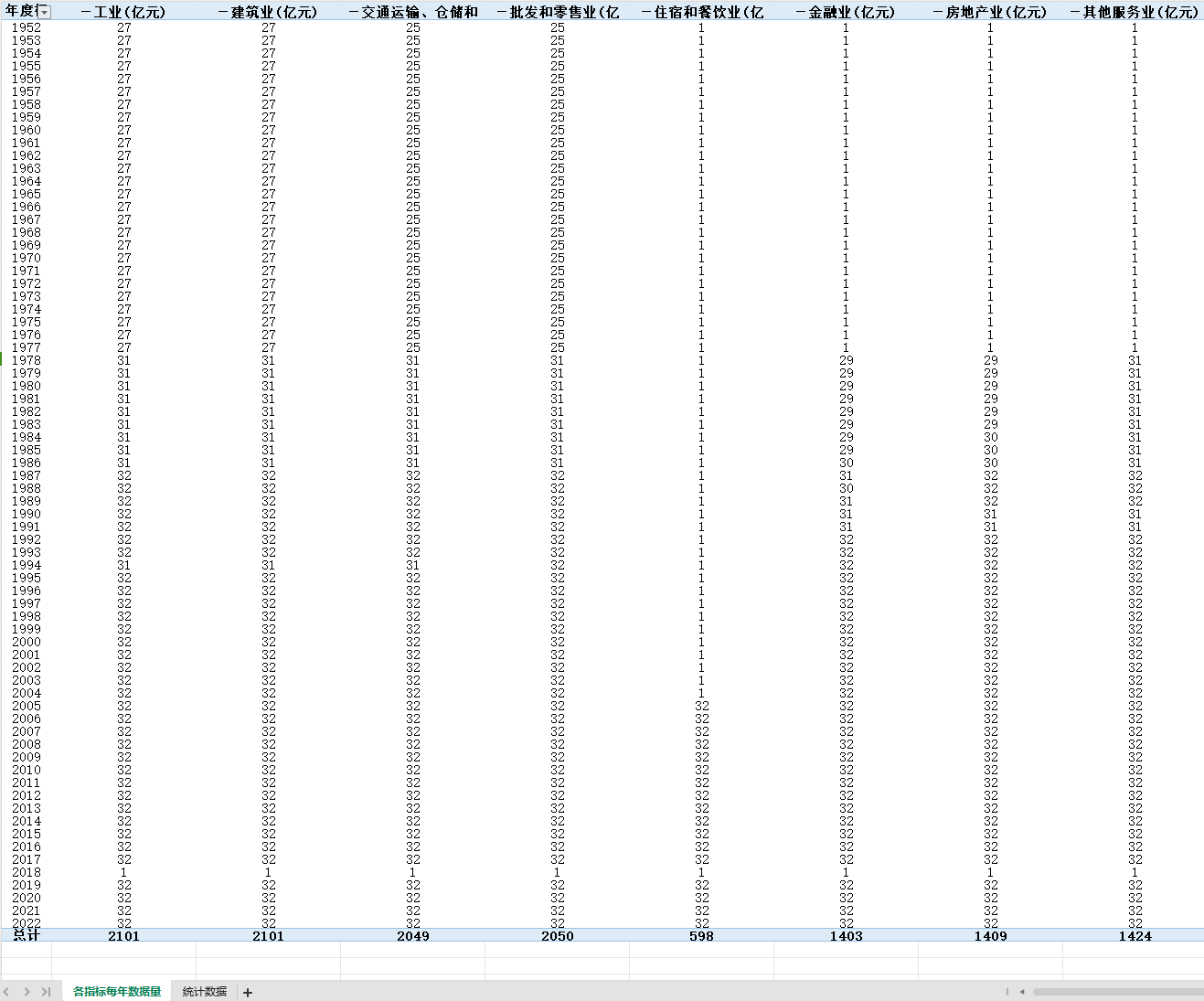Select the 批发和零售业 column header

coord(558,12)
